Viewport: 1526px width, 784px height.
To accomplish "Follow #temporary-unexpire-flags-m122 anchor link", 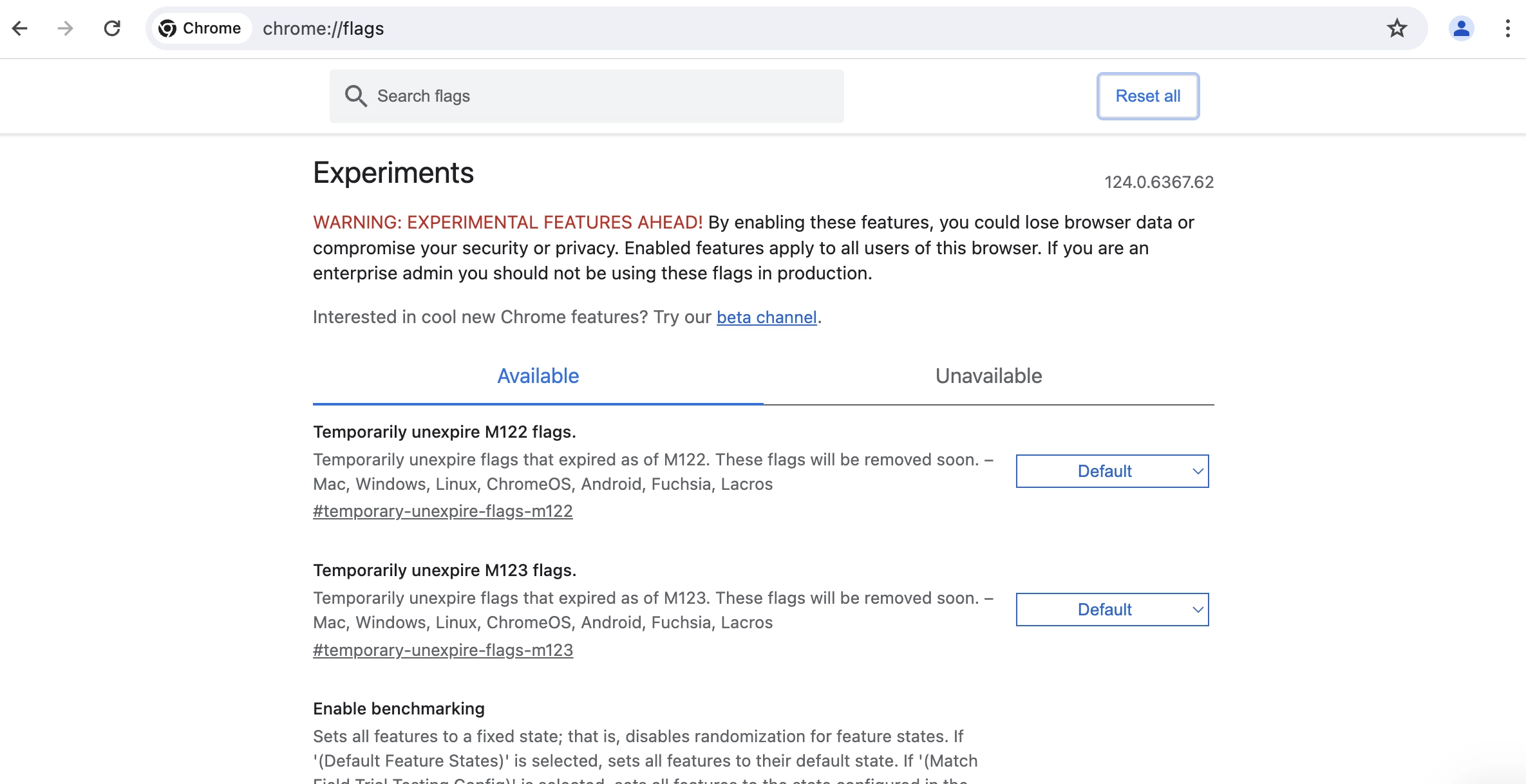I will tap(442, 511).
